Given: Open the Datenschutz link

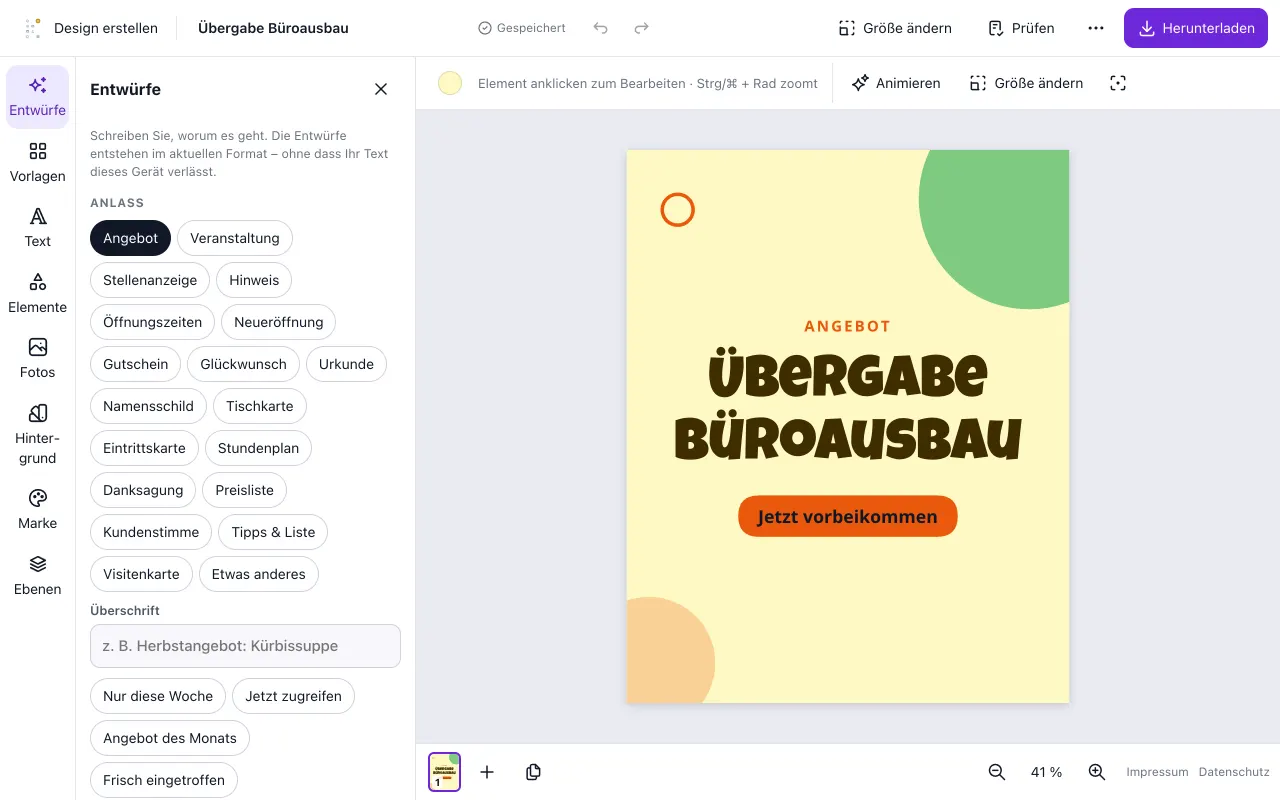Looking at the screenshot, I should point(1234,772).
